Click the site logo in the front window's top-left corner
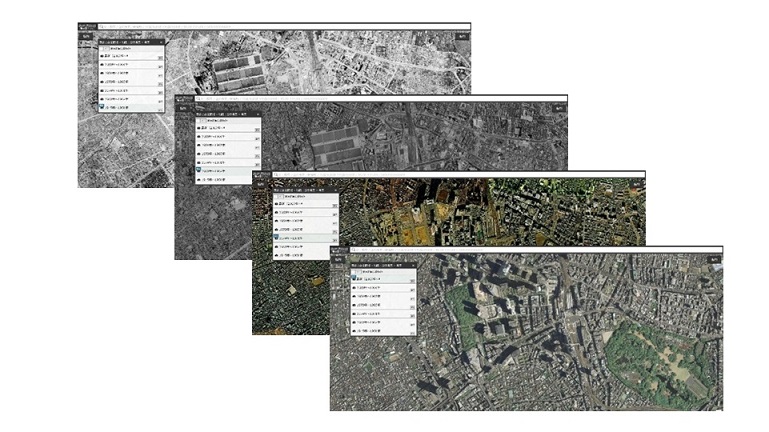Image resolution: width=769 pixels, height=432 pixels. tap(338, 250)
